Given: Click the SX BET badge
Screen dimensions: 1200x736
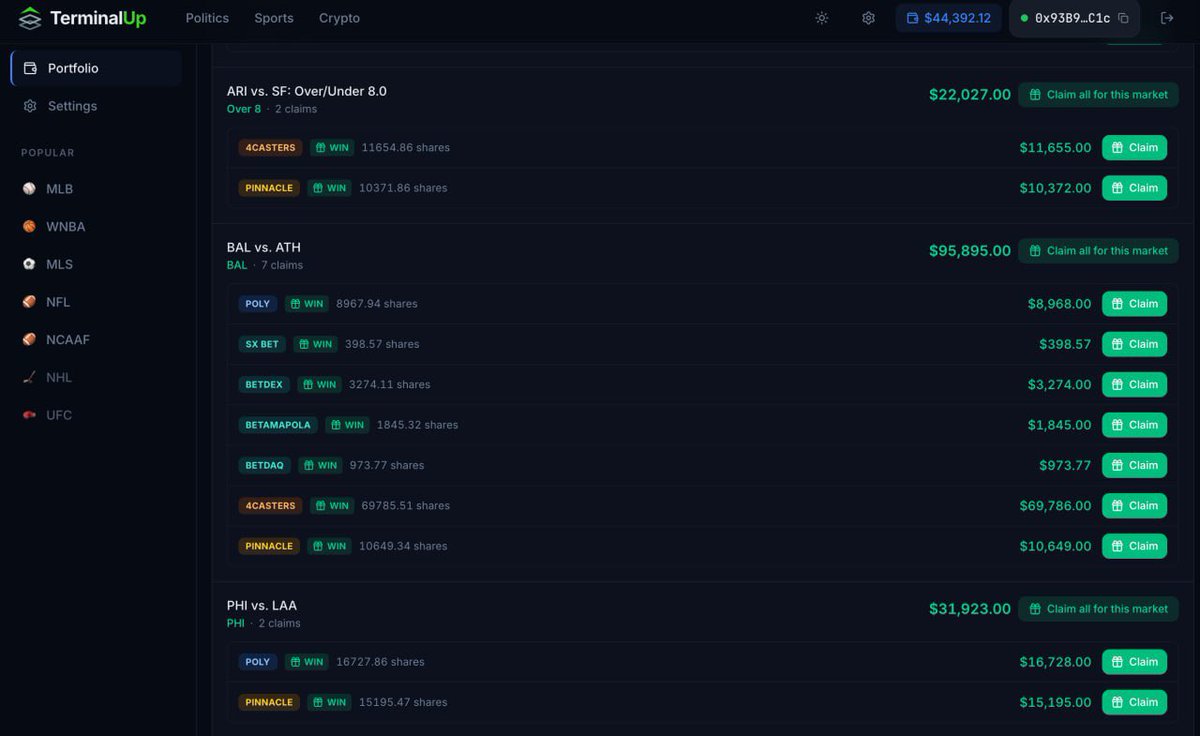Looking at the screenshot, I should pos(262,344).
